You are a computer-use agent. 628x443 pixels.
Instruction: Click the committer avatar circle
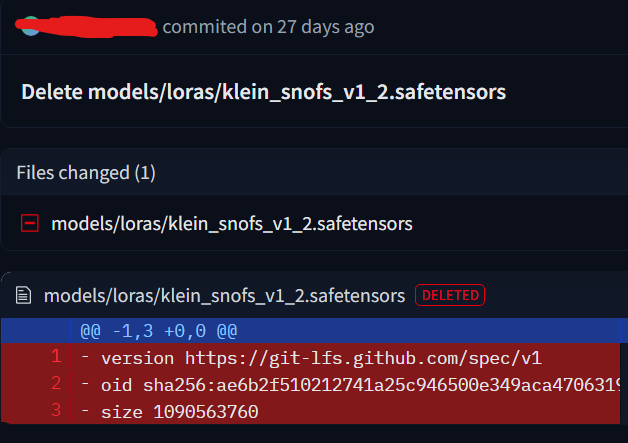coord(31,26)
